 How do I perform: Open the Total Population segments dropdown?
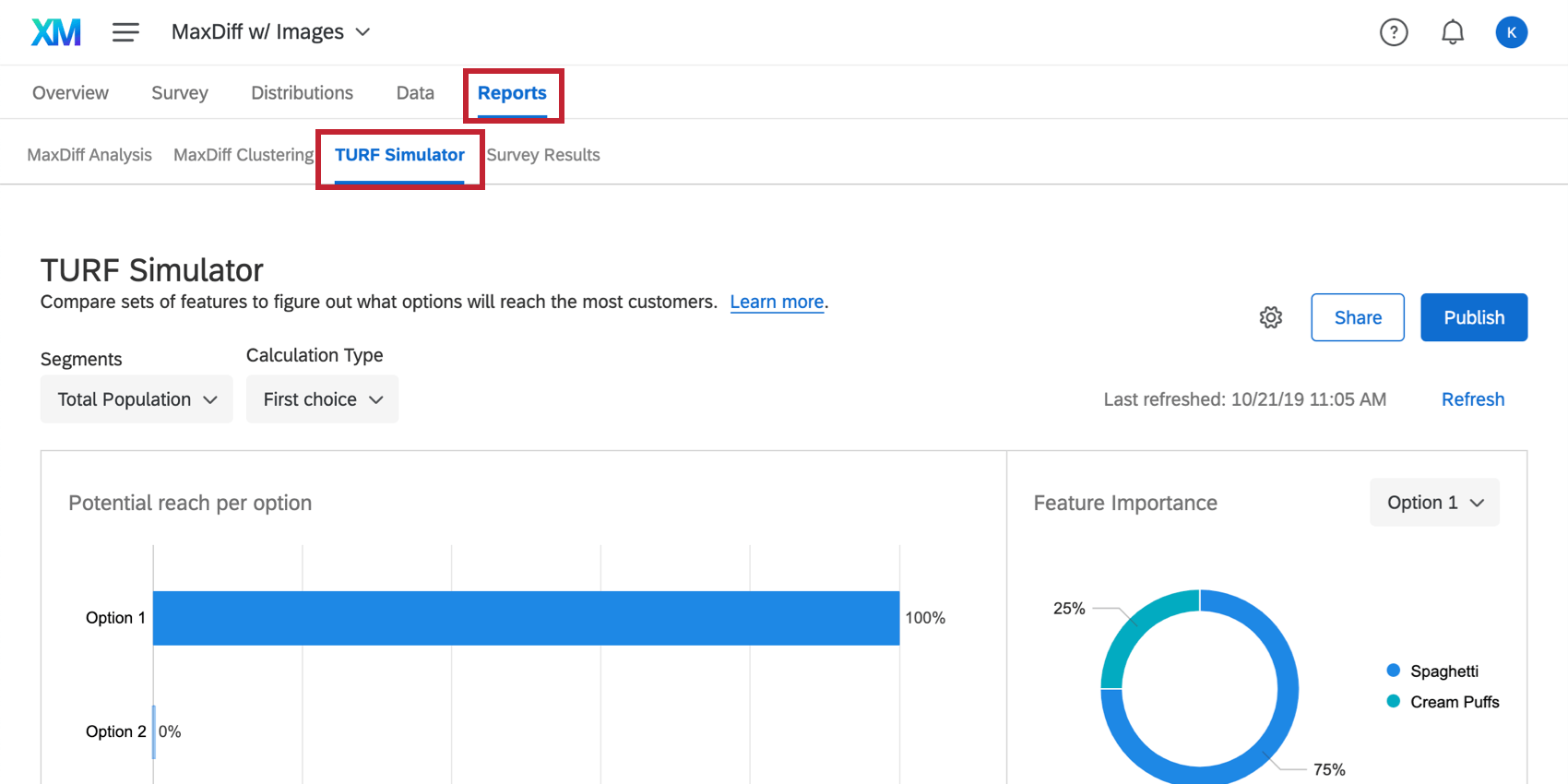pyautogui.click(x=137, y=399)
